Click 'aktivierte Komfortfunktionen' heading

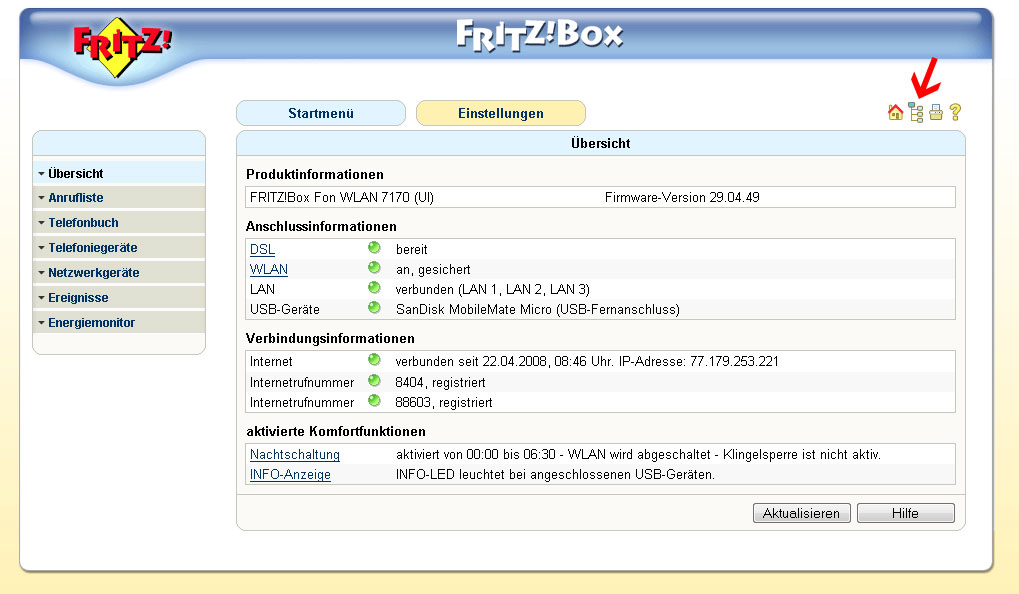pos(336,431)
